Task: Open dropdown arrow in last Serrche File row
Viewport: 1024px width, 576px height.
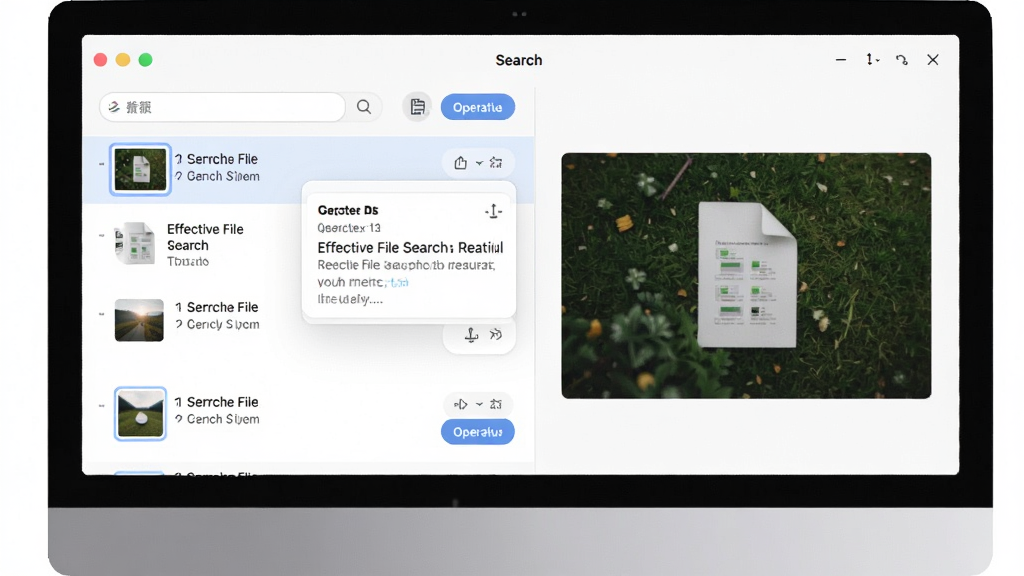Action: click(479, 404)
